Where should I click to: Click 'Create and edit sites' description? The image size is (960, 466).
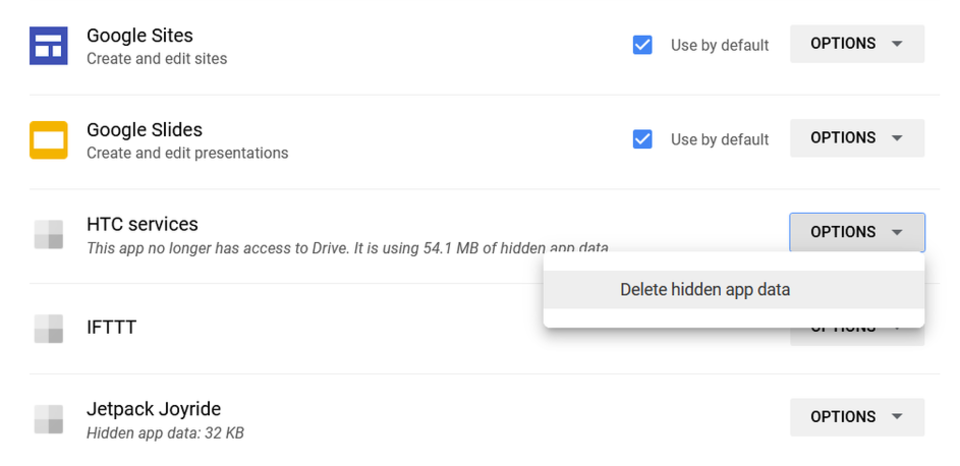[157, 59]
